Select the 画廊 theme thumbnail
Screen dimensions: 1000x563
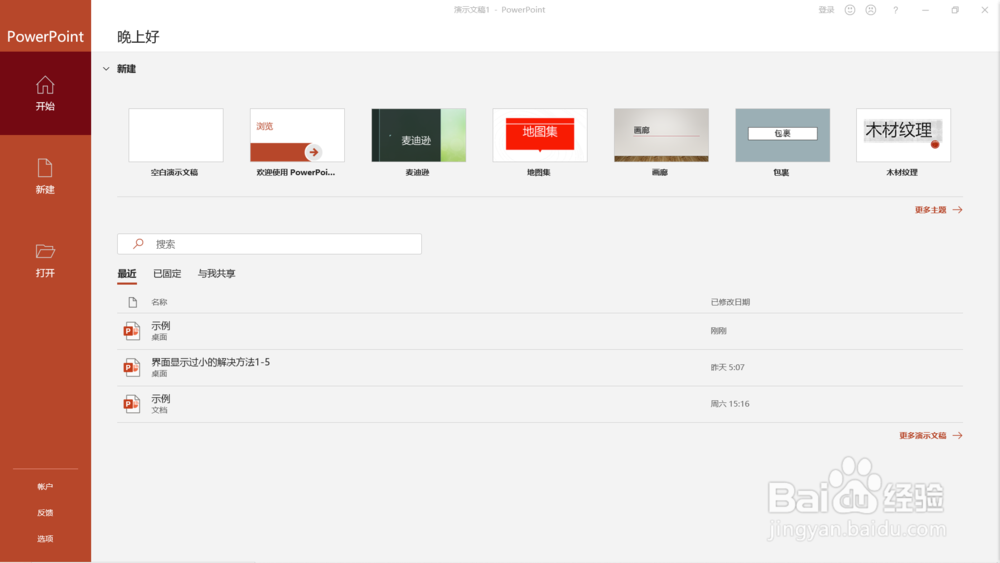(x=661, y=135)
